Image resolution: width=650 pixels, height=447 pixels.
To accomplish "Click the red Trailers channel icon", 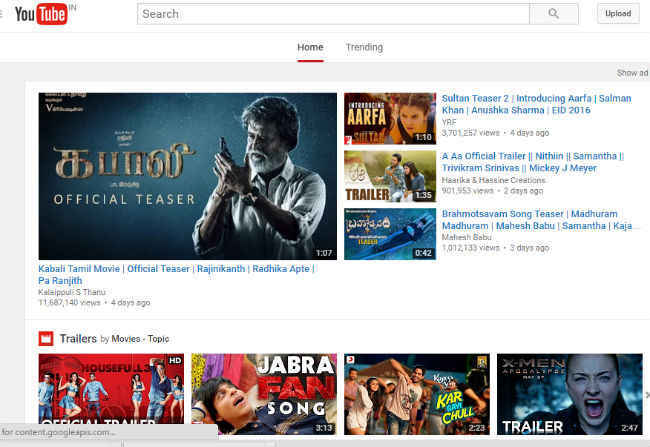I will (x=46, y=338).
